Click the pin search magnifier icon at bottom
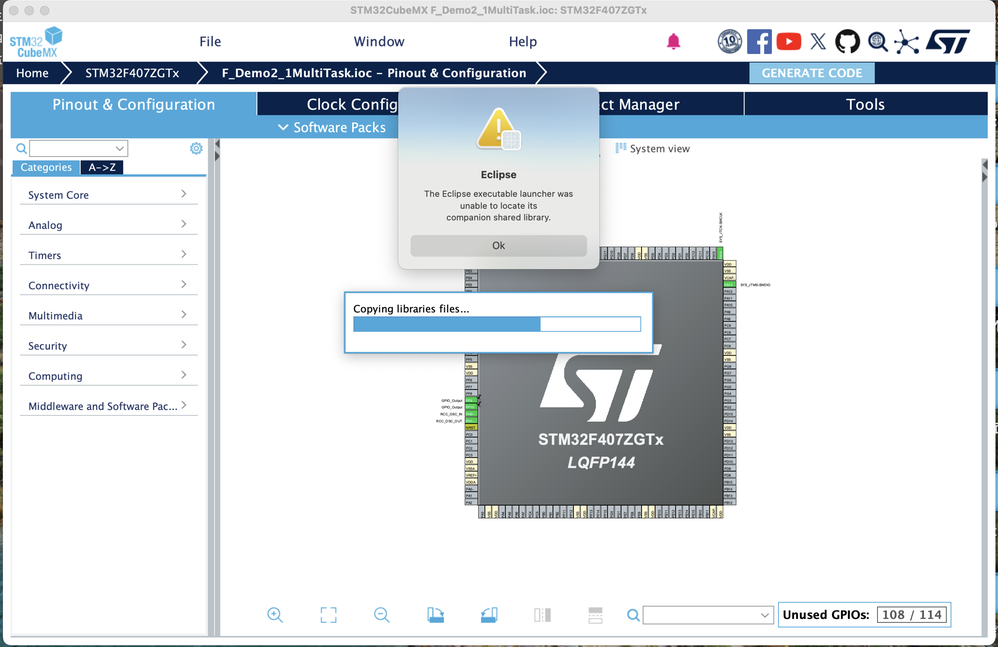This screenshot has height=647, width=998. coord(633,615)
